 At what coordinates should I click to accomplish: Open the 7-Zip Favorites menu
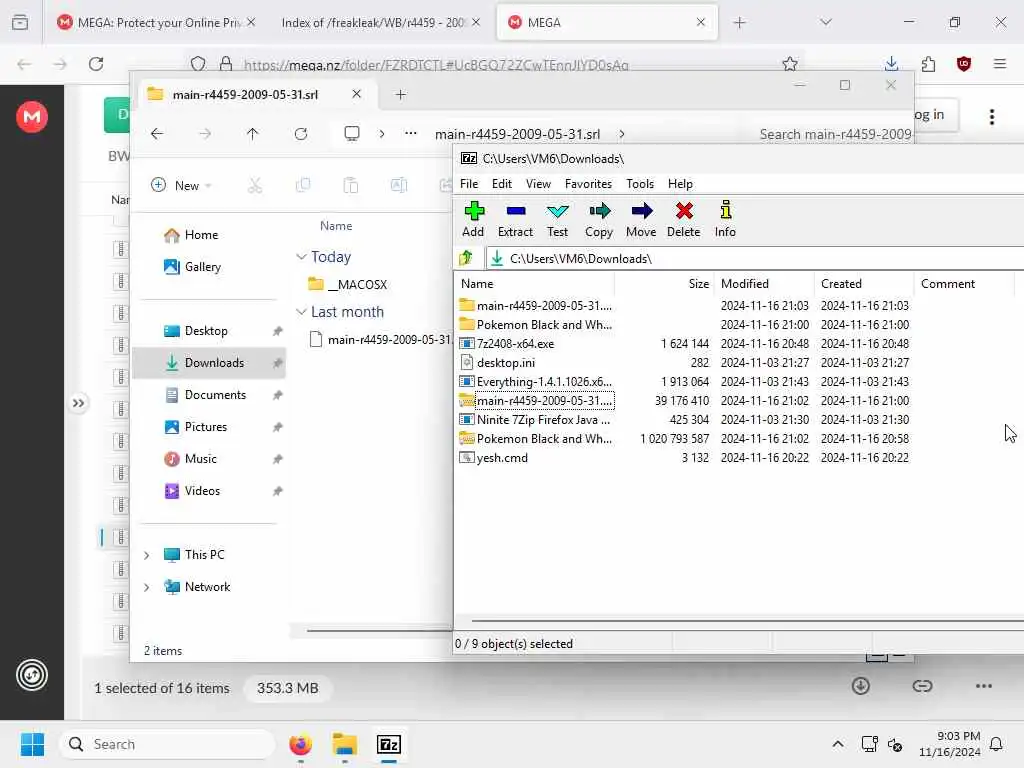click(x=588, y=184)
